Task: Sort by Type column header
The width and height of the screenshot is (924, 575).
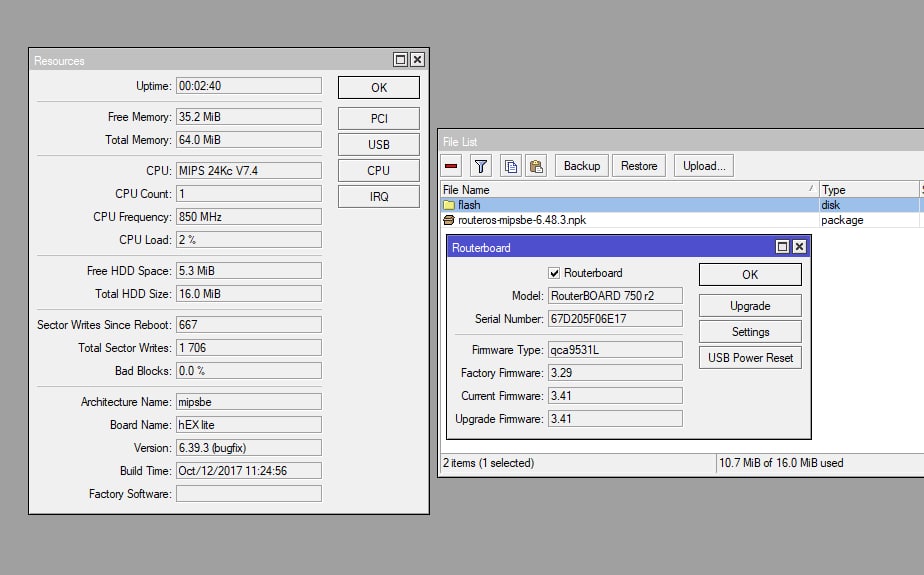Action: [x=869, y=190]
